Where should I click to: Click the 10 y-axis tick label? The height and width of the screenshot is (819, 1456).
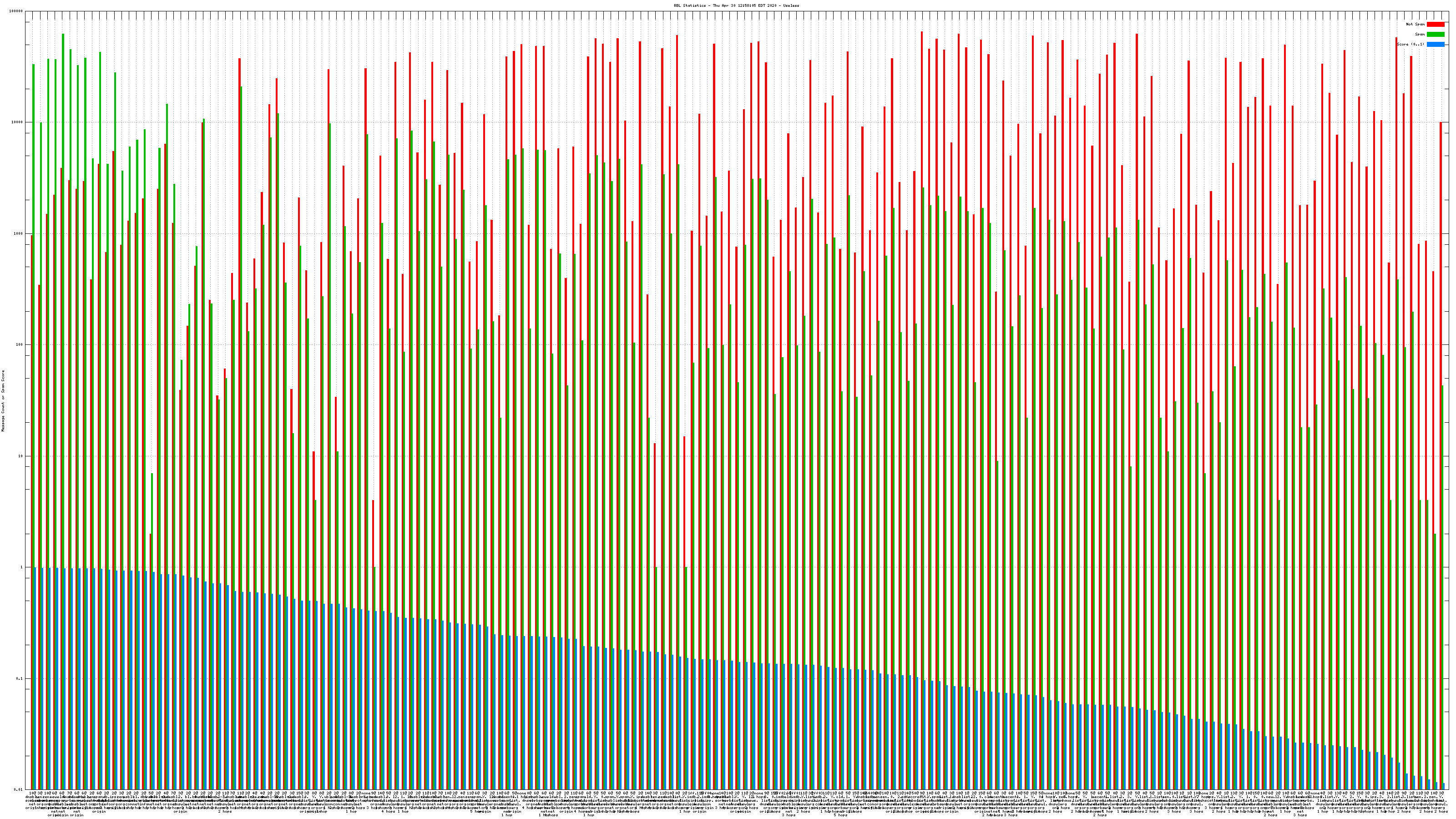pyautogui.click(x=21, y=456)
